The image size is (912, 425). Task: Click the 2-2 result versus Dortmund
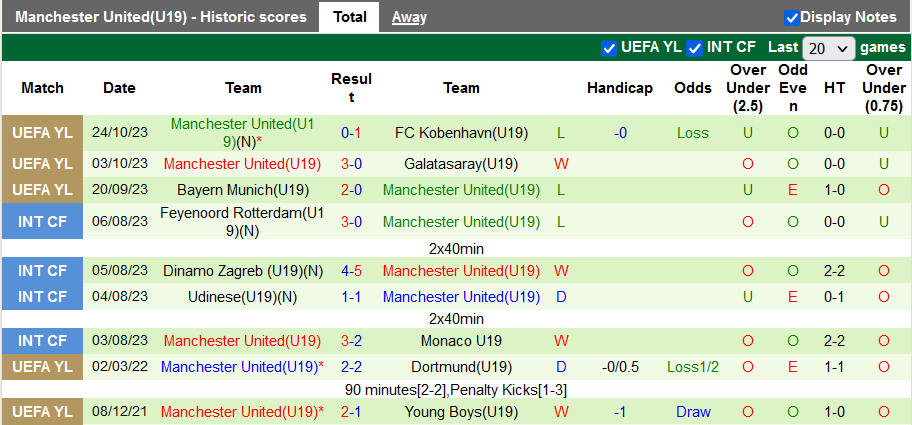(351, 367)
